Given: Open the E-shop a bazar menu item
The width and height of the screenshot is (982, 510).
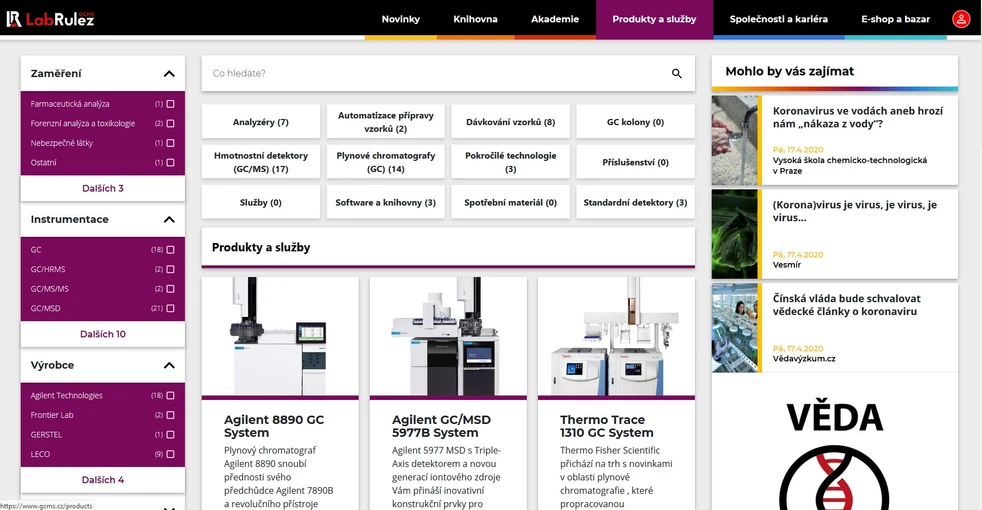Looking at the screenshot, I should [x=896, y=19].
